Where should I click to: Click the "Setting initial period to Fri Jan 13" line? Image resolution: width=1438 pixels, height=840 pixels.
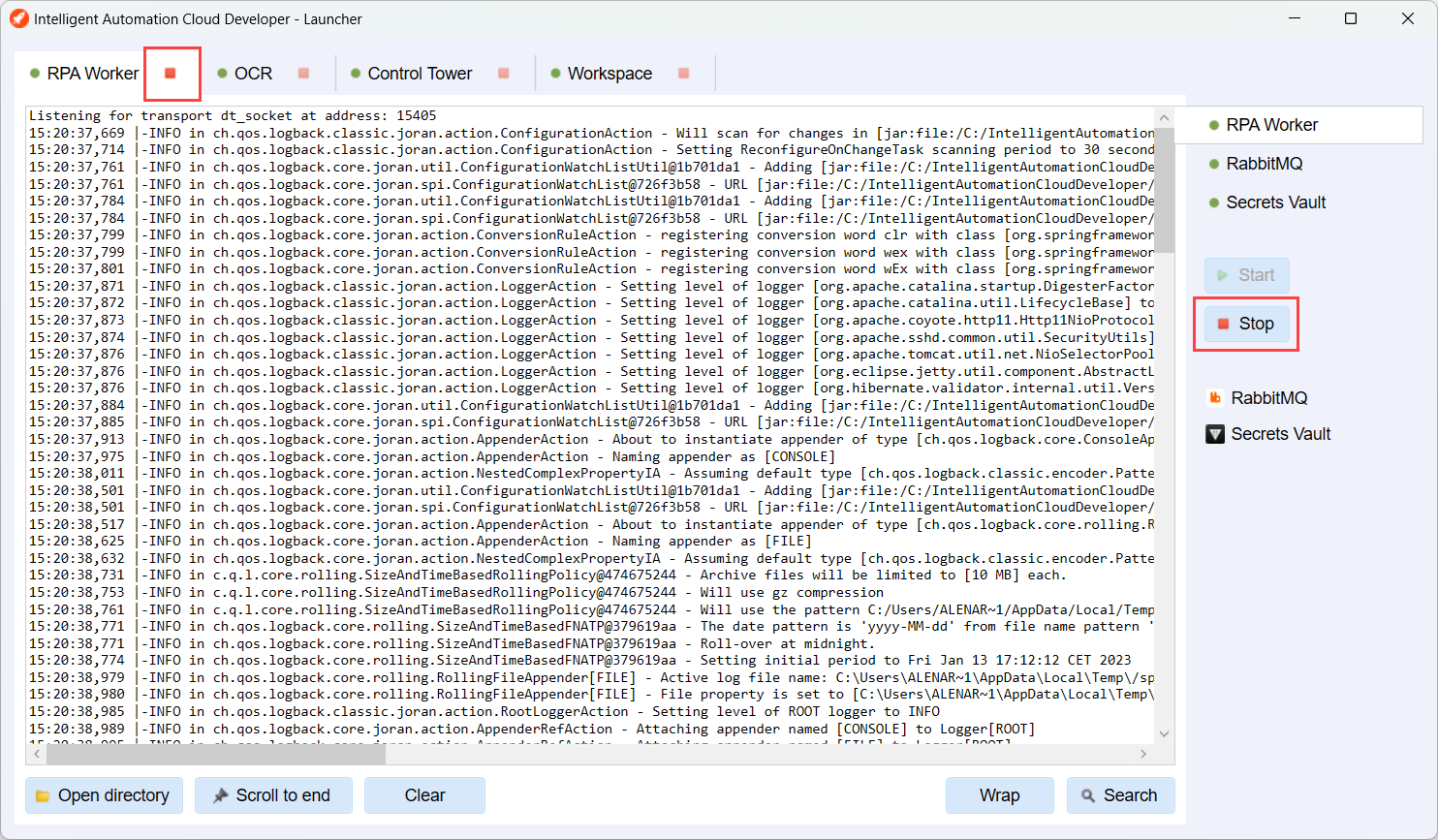pyautogui.click(x=580, y=660)
